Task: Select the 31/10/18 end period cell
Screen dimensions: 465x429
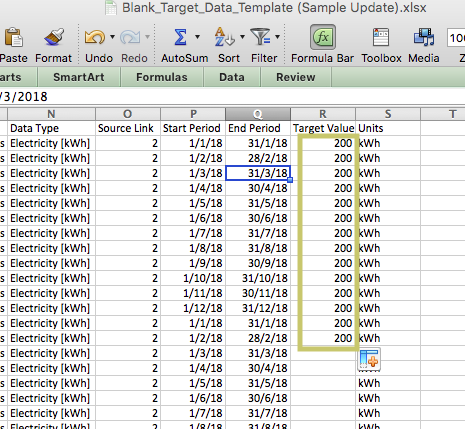Action: point(258,278)
